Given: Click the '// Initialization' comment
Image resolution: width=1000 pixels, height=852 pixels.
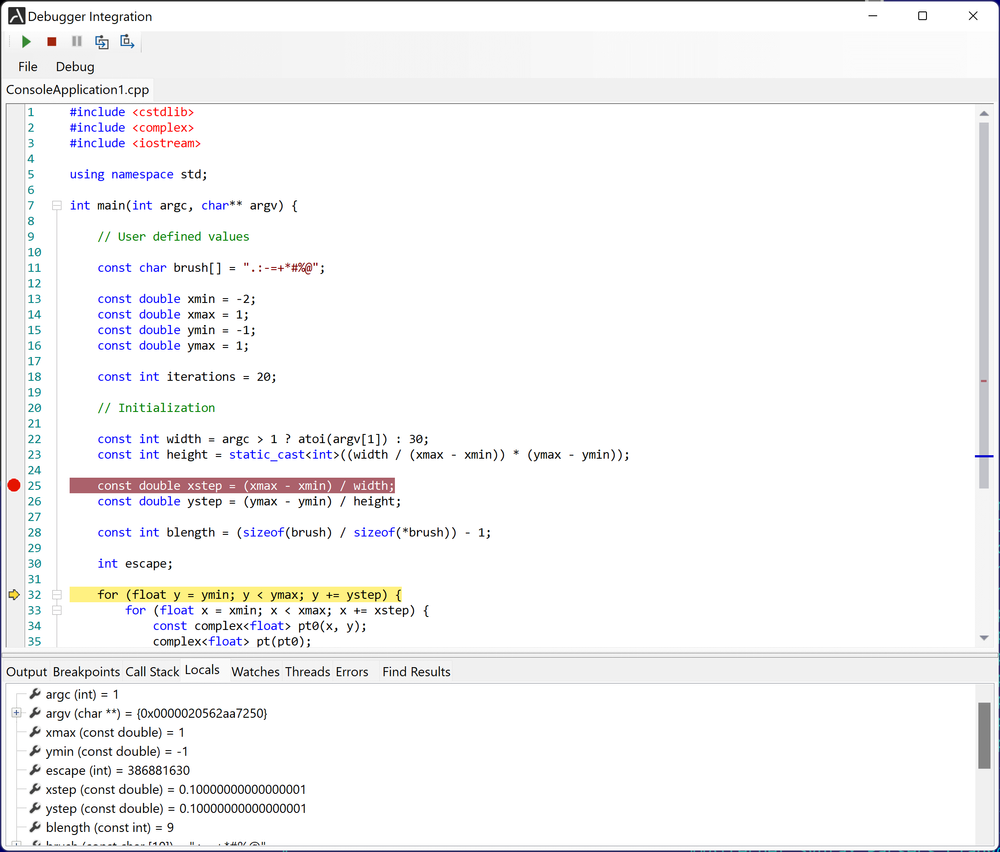Looking at the screenshot, I should coord(156,408).
